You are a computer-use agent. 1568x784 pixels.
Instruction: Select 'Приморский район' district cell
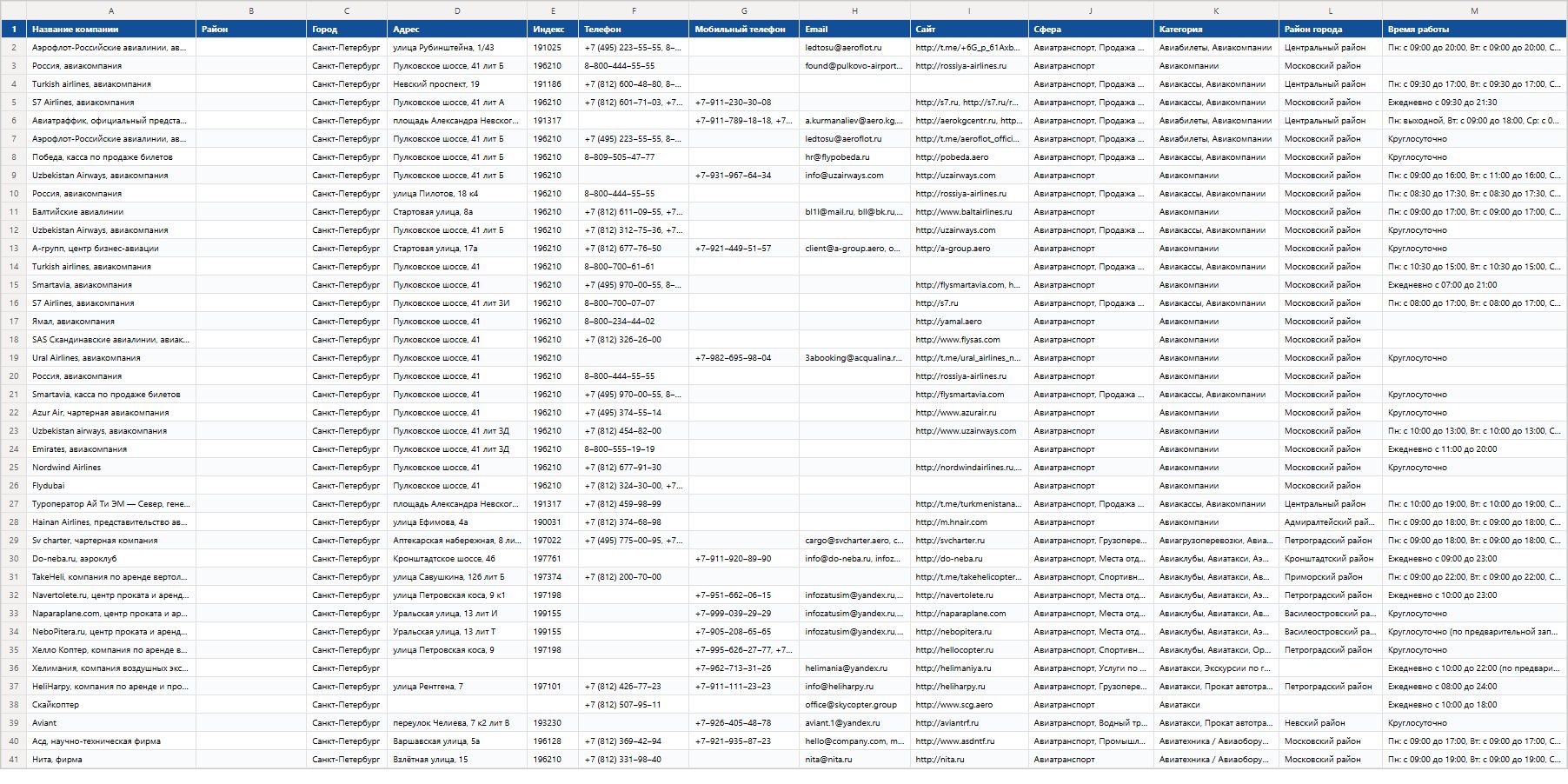point(1331,576)
